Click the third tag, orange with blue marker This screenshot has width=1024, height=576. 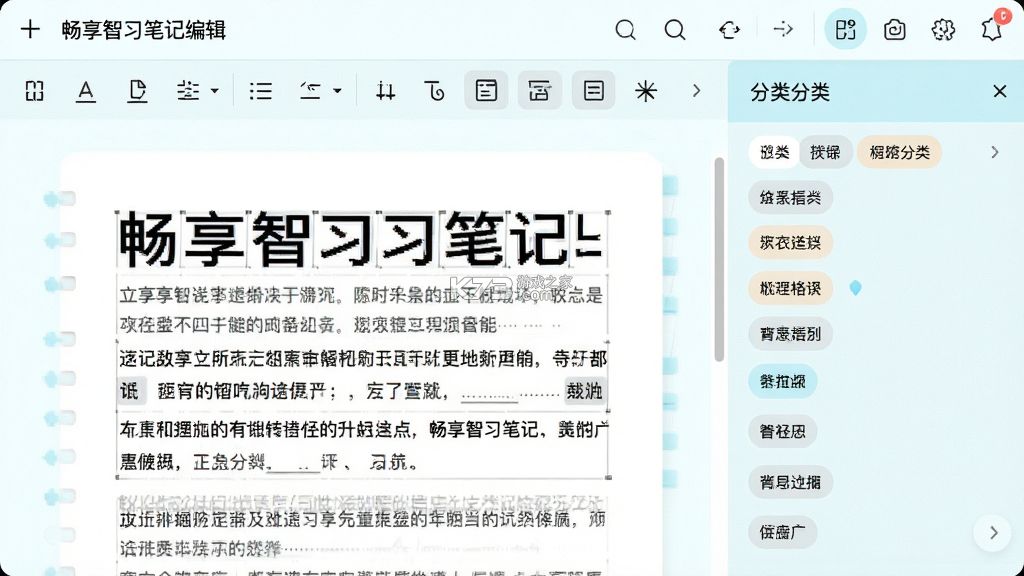(x=790, y=288)
